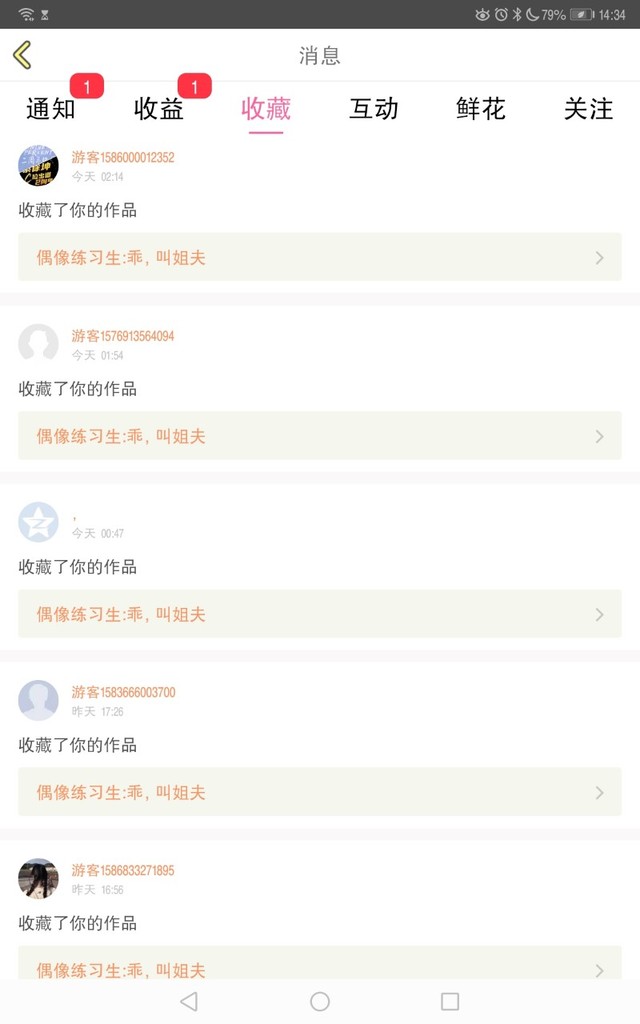Expand chevron on 00:47 work card

[600, 615]
